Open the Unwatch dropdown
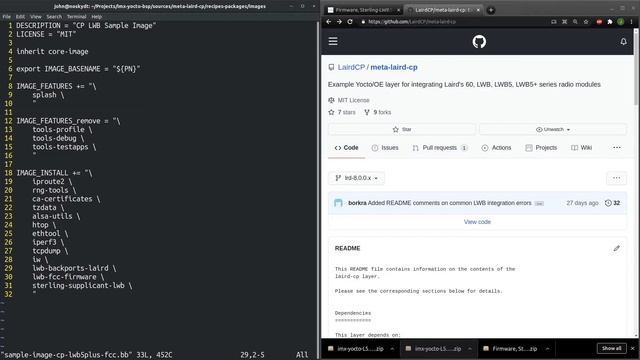 tap(553, 129)
